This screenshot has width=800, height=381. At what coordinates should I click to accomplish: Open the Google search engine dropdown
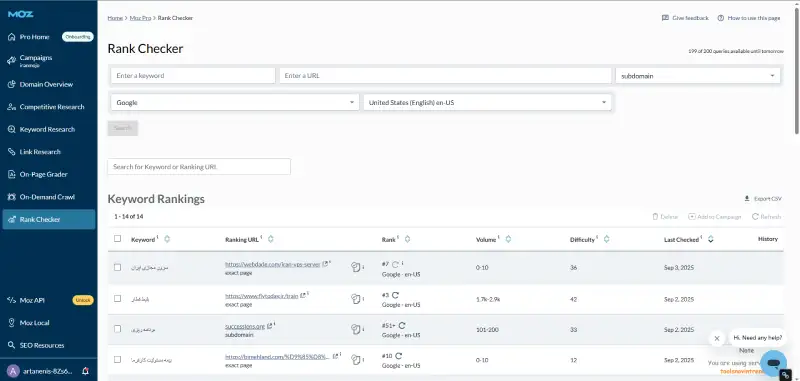[235, 103]
